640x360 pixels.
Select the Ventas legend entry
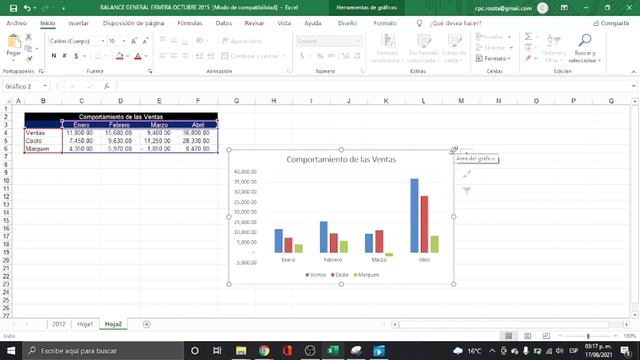click(x=316, y=275)
